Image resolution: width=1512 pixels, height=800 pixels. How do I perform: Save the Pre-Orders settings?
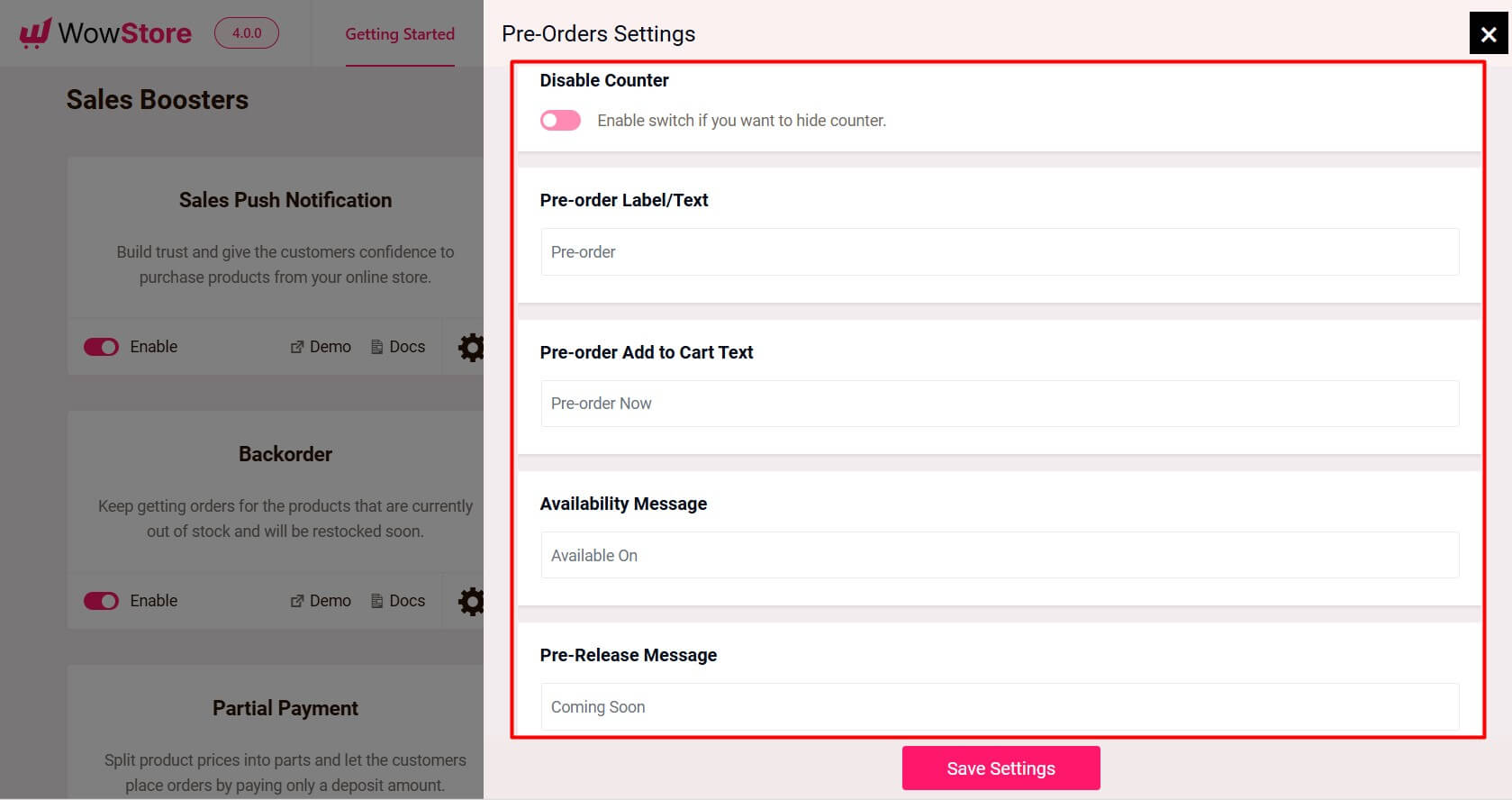click(x=1000, y=768)
